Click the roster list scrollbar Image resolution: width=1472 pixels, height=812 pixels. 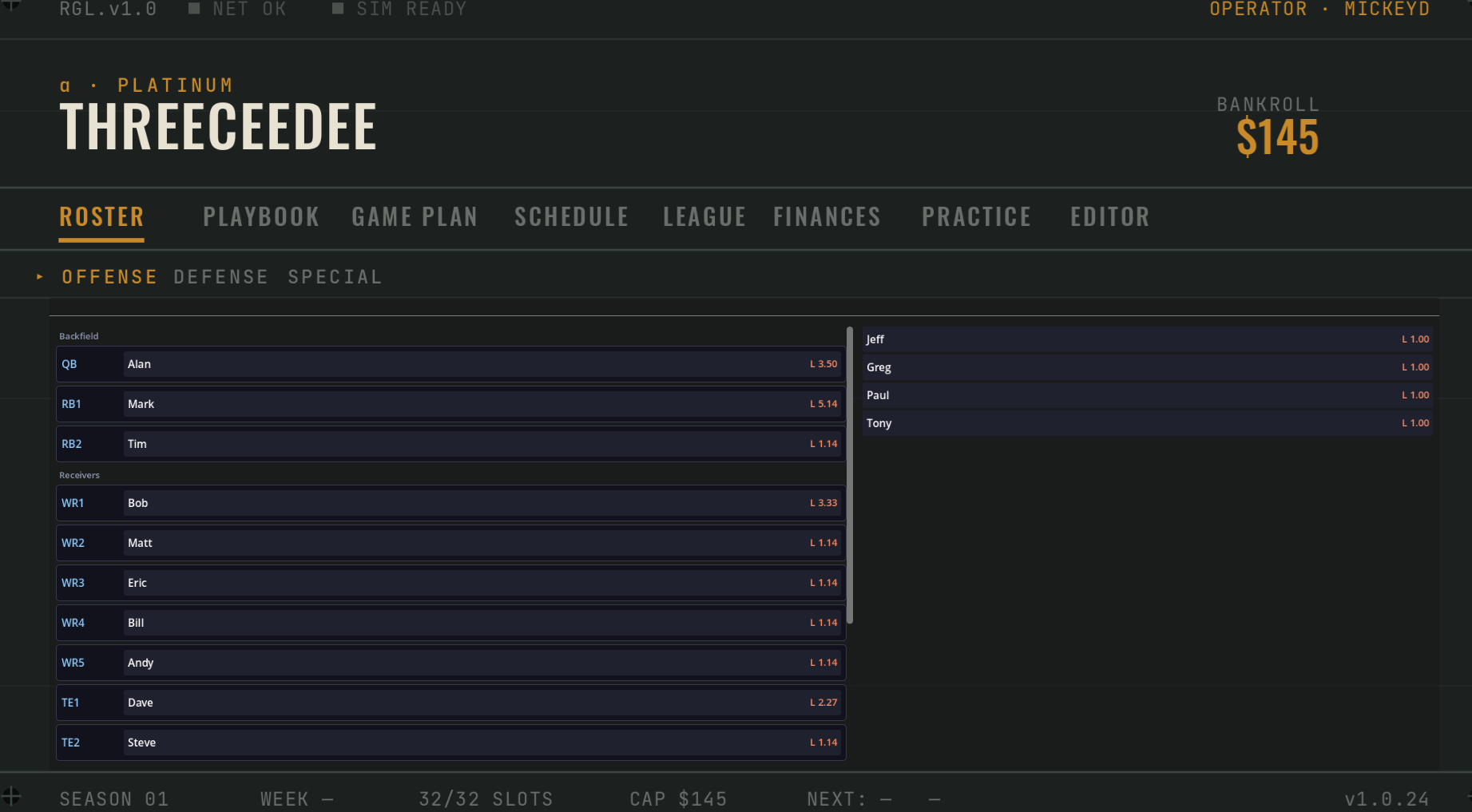(850, 475)
